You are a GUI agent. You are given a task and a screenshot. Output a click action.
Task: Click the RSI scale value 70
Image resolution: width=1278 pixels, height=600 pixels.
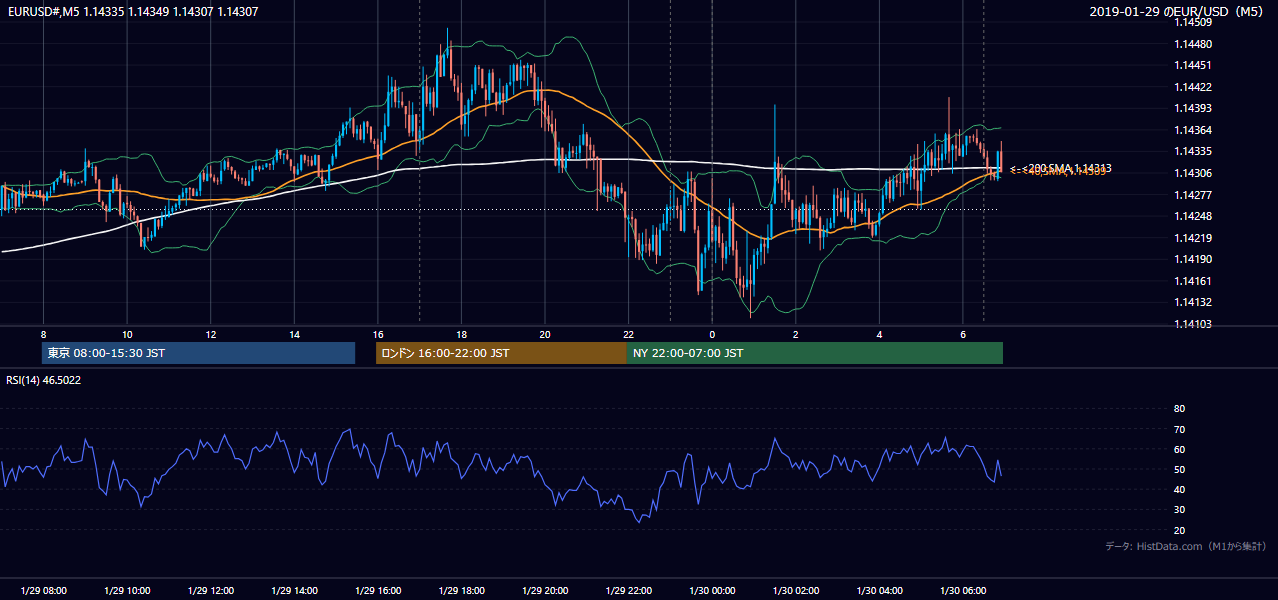[x=1179, y=429]
